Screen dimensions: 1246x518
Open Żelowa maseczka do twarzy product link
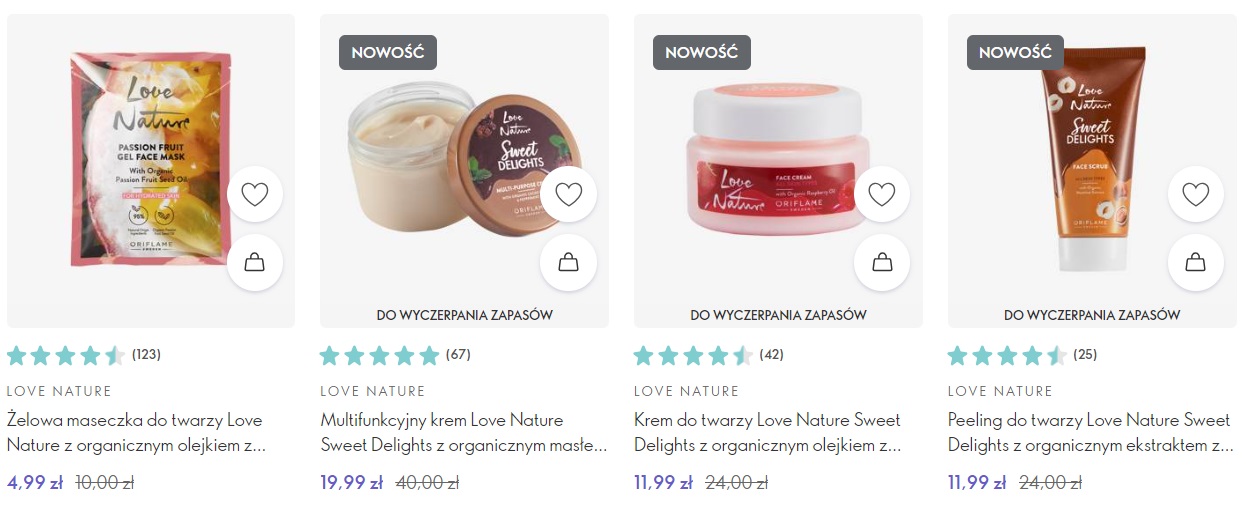(x=136, y=432)
